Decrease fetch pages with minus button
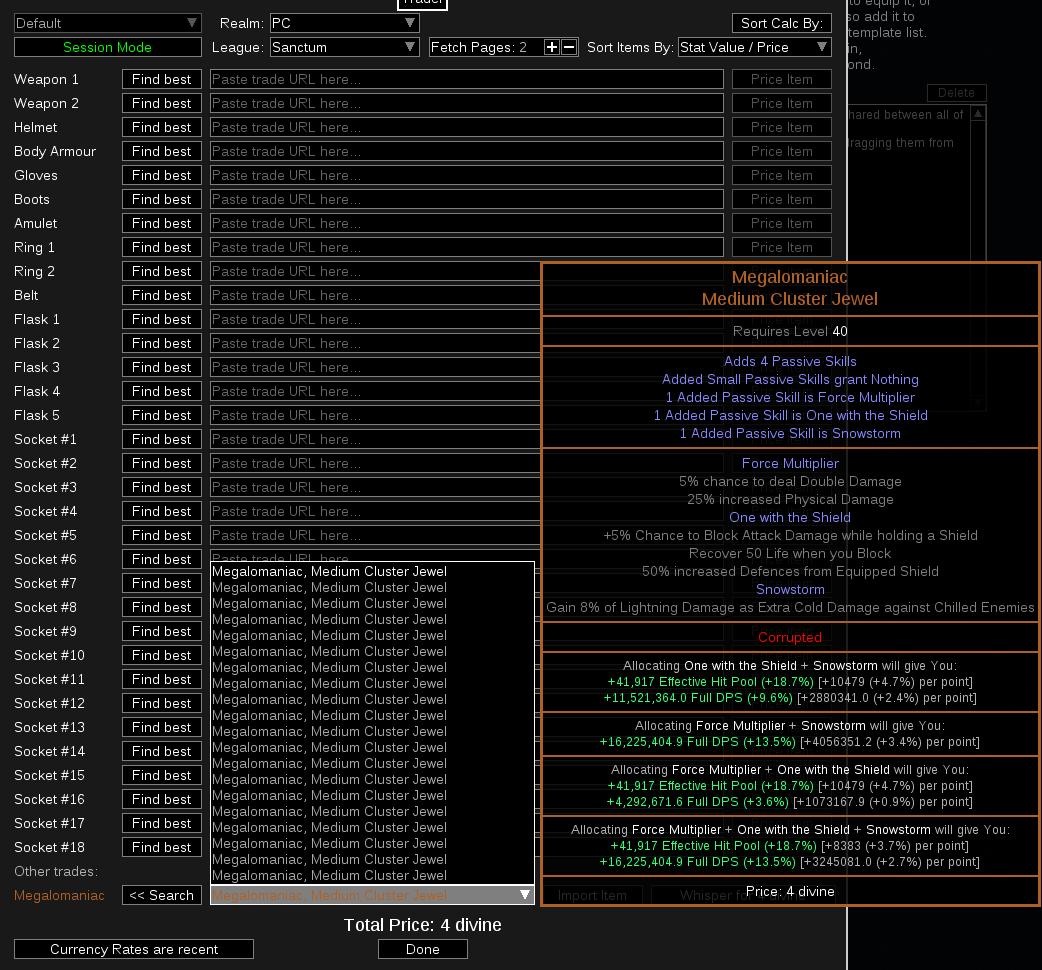 click(x=569, y=47)
